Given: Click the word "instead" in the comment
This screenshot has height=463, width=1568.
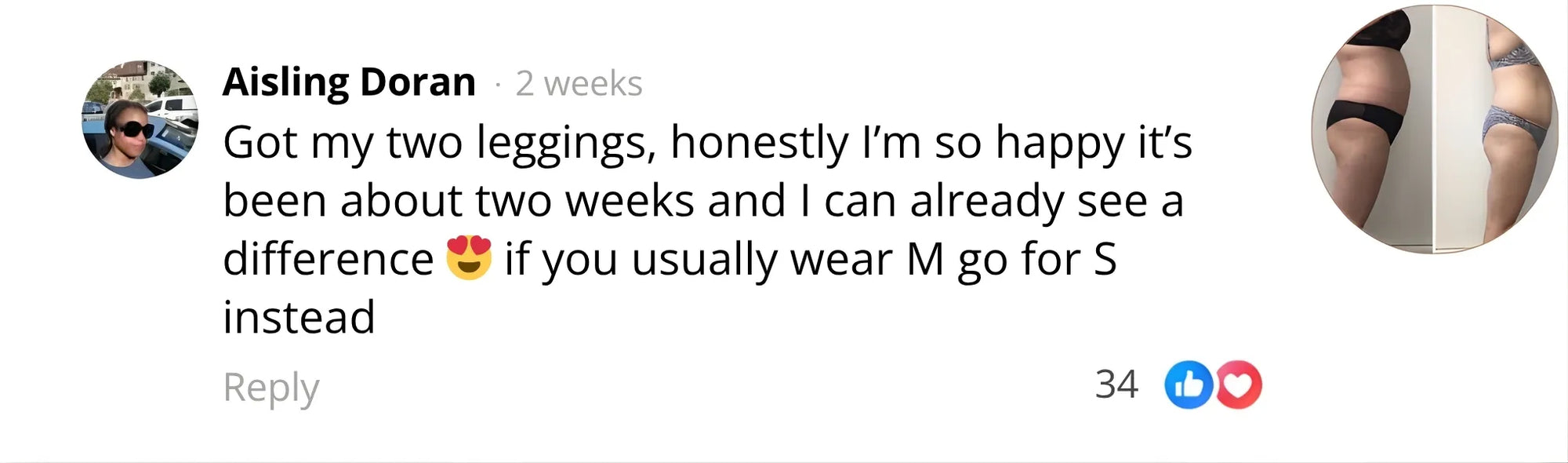Looking at the screenshot, I should 299,317.
